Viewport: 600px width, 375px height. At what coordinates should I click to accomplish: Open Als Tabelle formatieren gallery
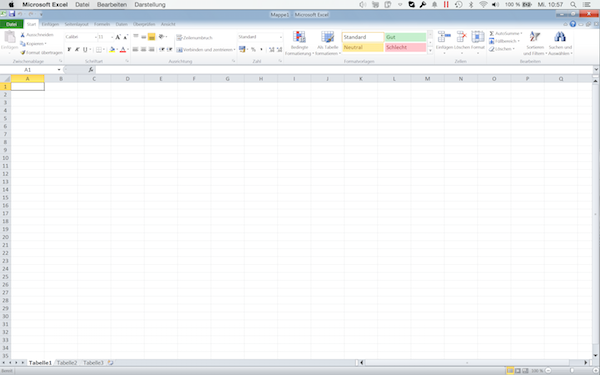coord(328,43)
